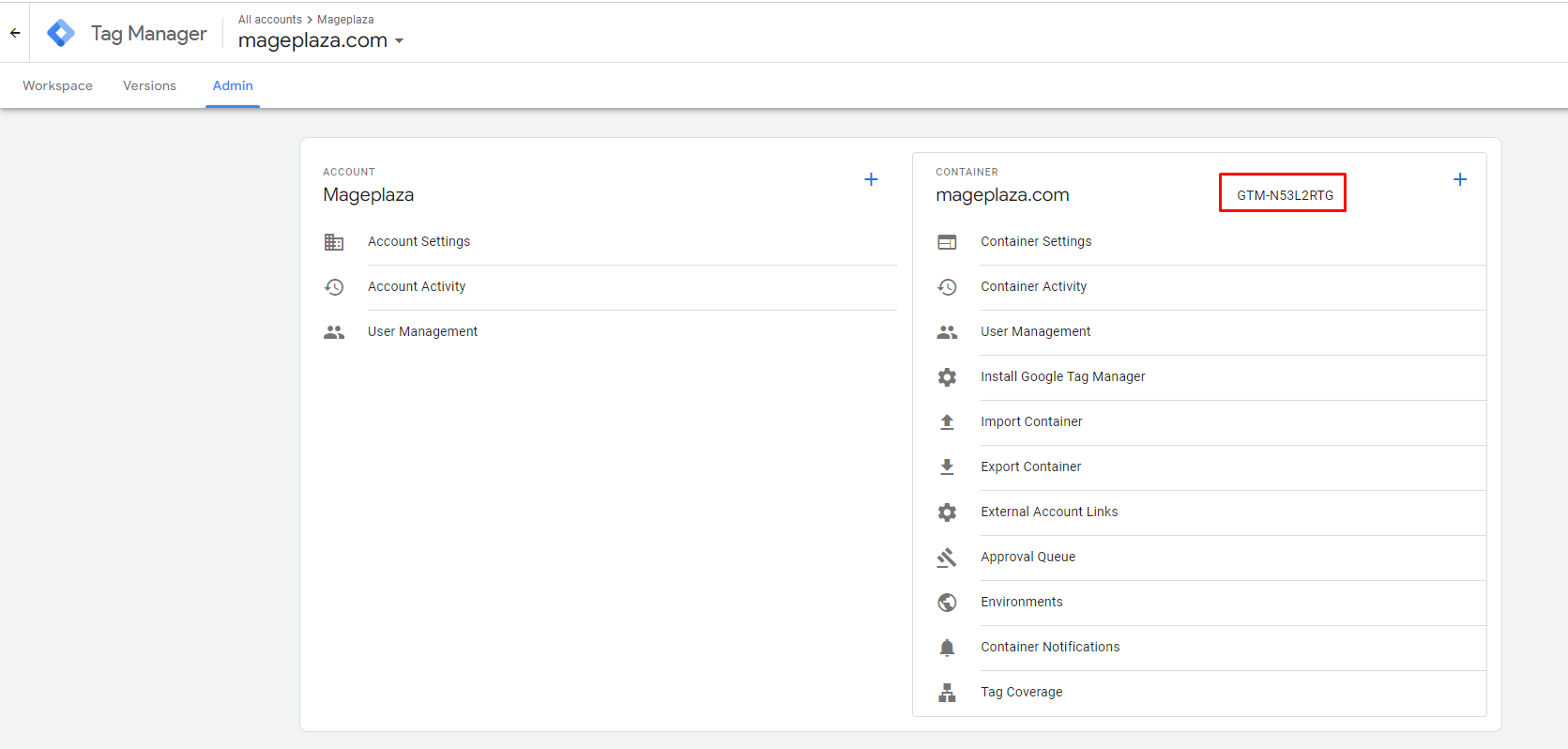Open Container Settings
Image resolution: width=1568 pixels, height=749 pixels.
[x=1036, y=241]
